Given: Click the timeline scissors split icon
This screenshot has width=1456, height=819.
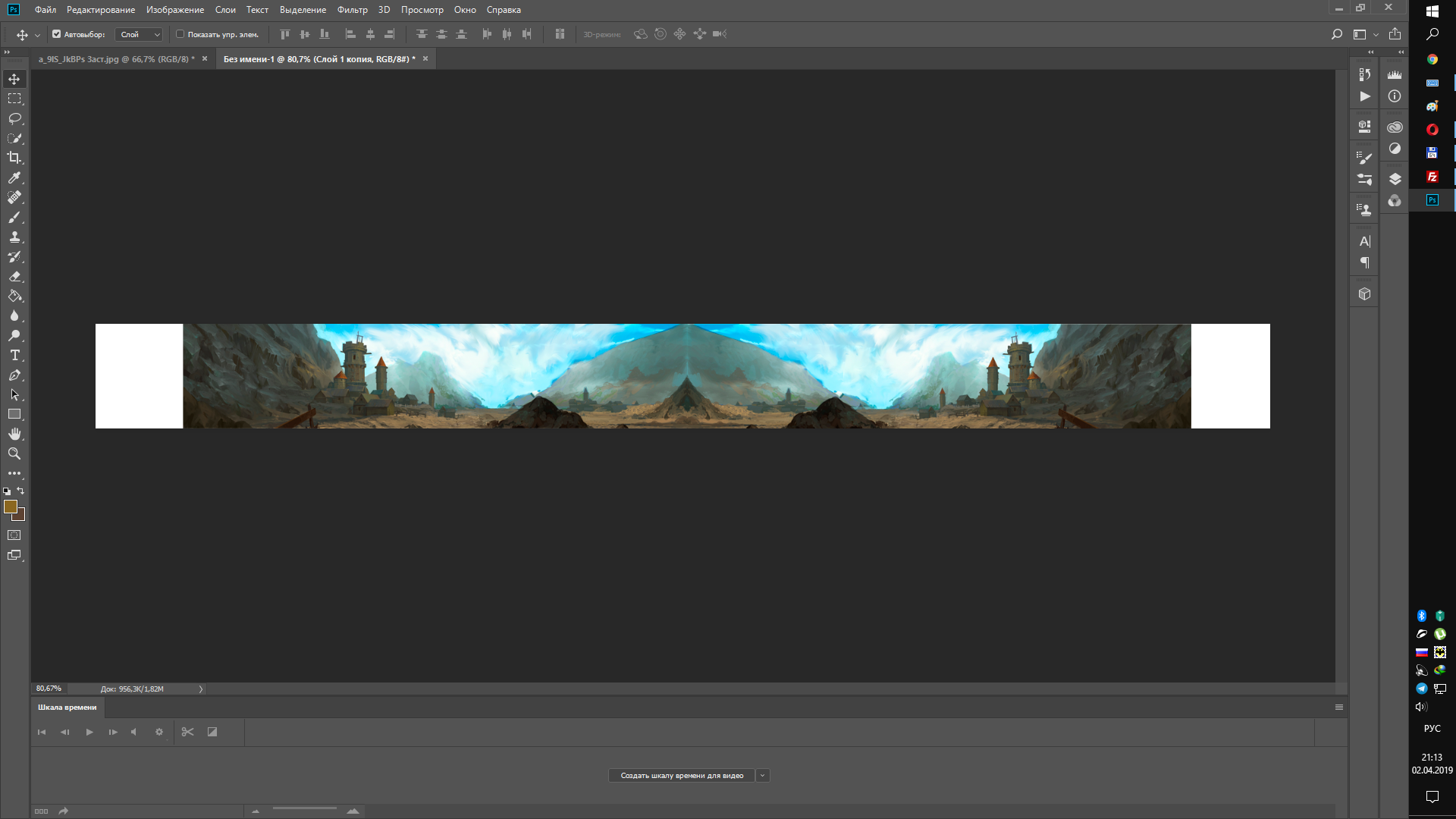Looking at the screenshot, I should pyautogui.click(x=187, y=732).
